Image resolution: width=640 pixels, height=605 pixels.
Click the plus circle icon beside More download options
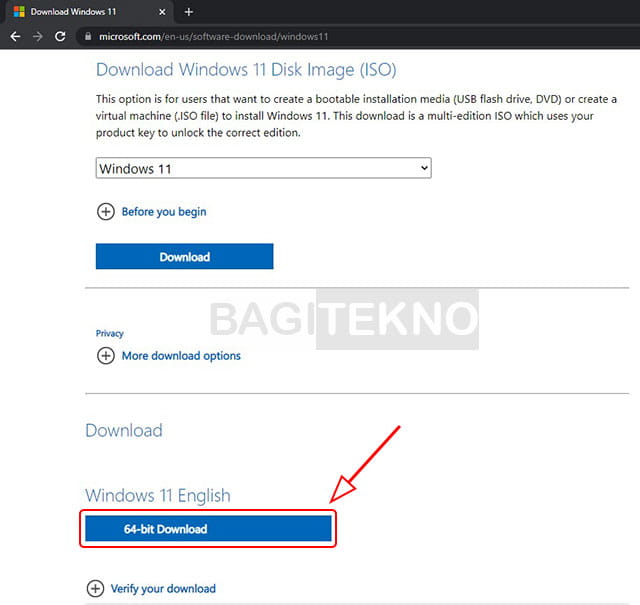click(105, 356)
